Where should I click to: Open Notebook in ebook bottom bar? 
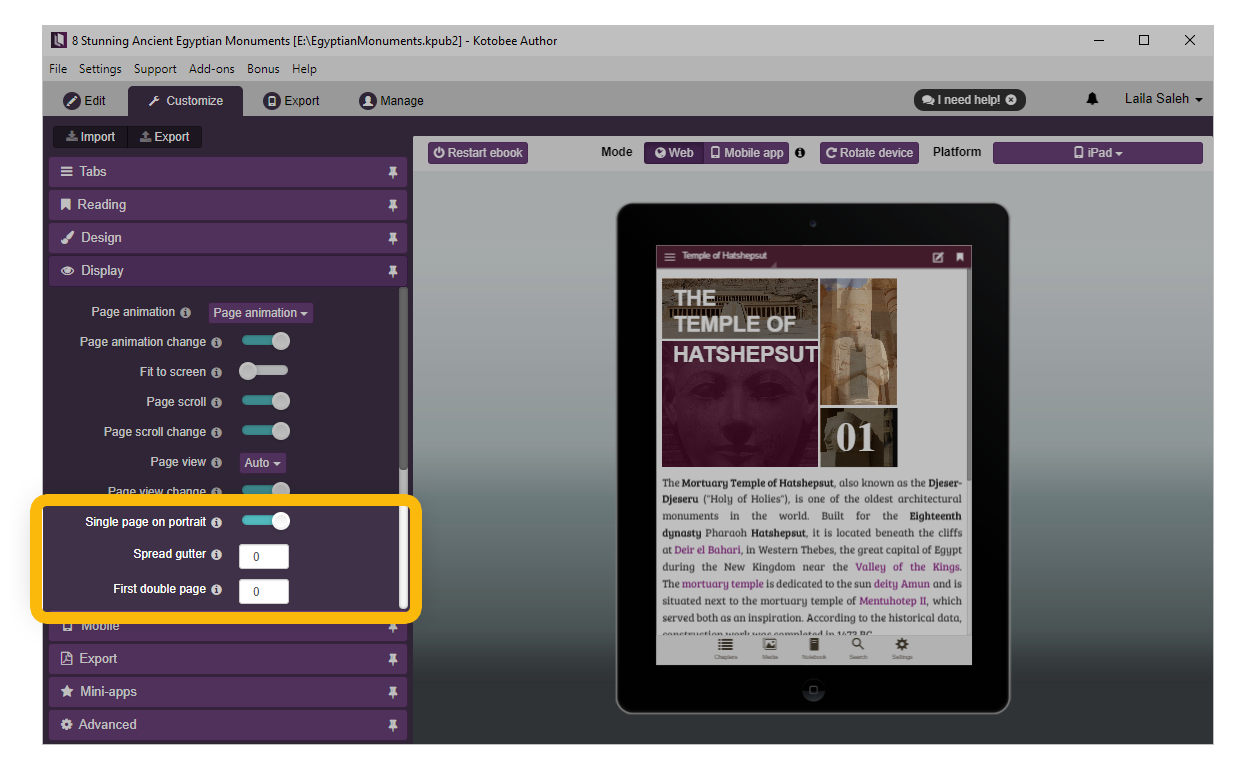coord(814,649)
